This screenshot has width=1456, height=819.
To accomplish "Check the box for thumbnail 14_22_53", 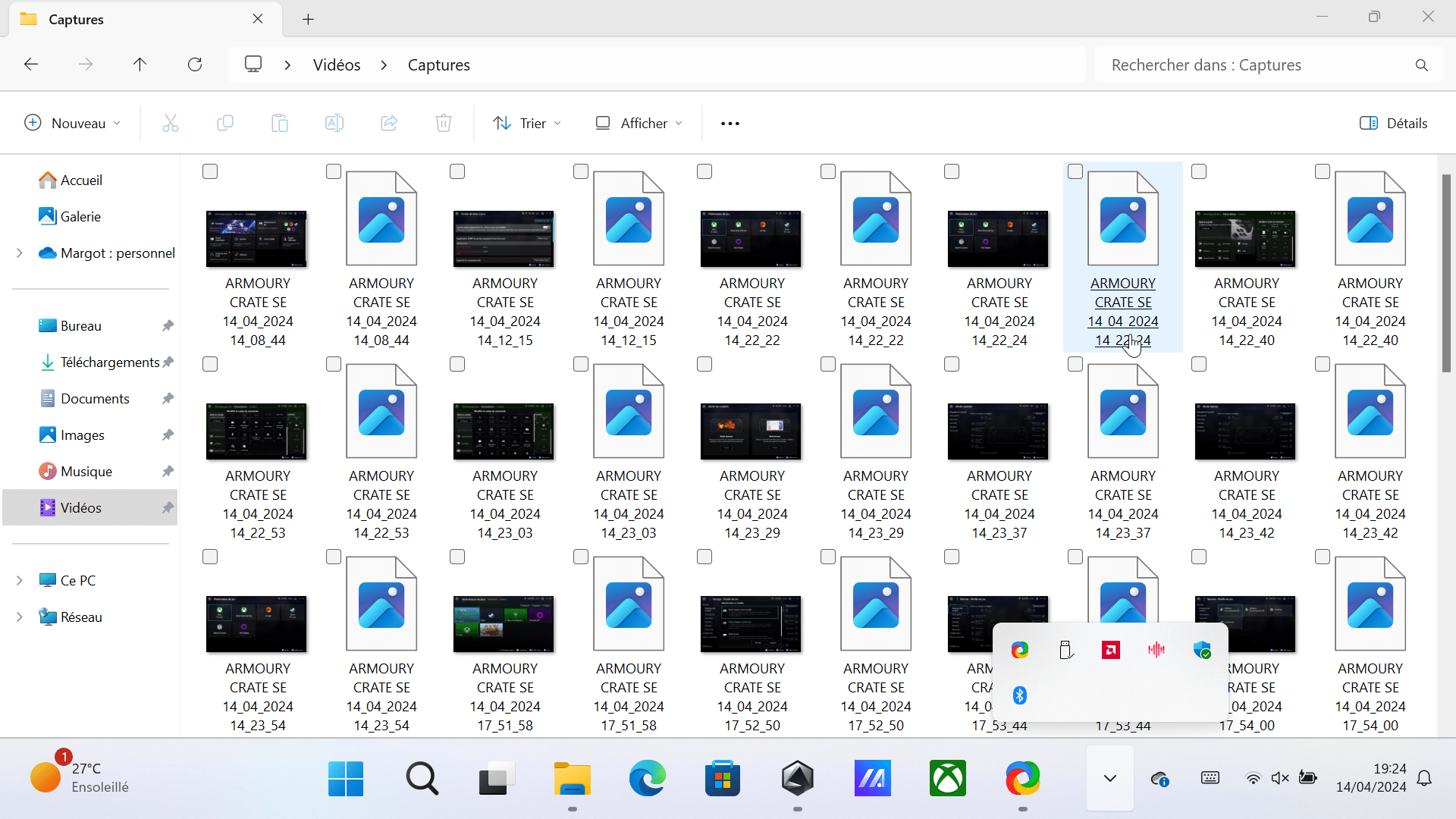I will pos(210,365).
